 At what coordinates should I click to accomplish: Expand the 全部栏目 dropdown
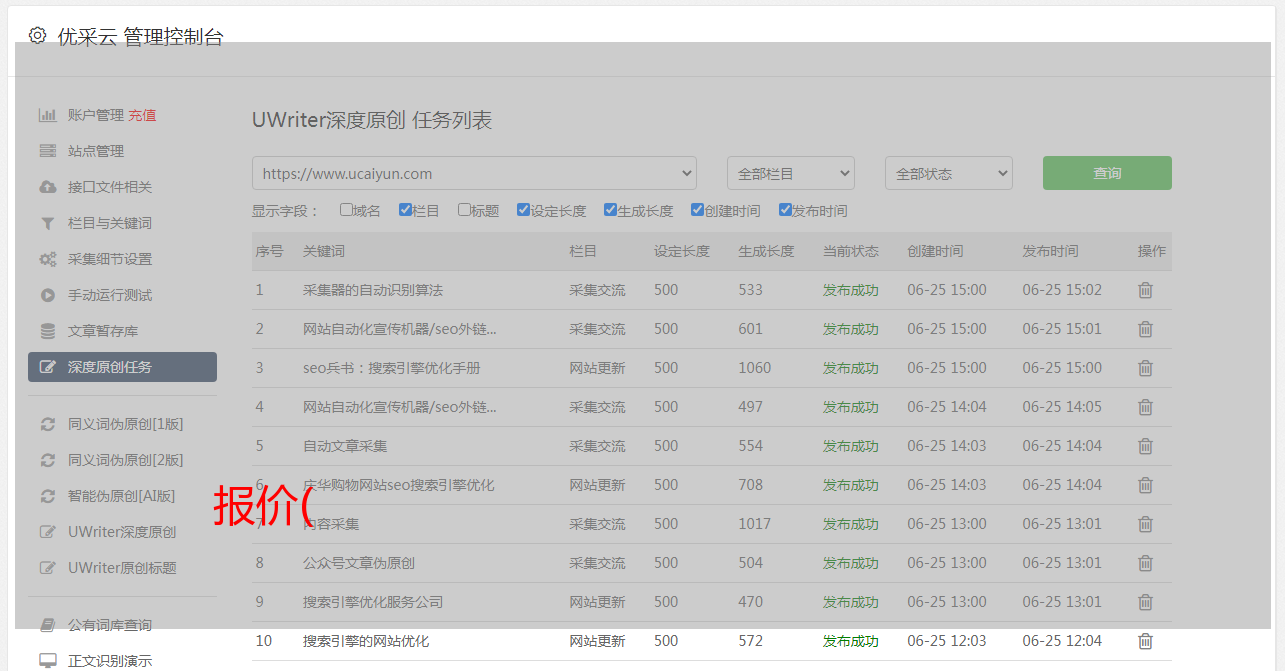point(790,173)
